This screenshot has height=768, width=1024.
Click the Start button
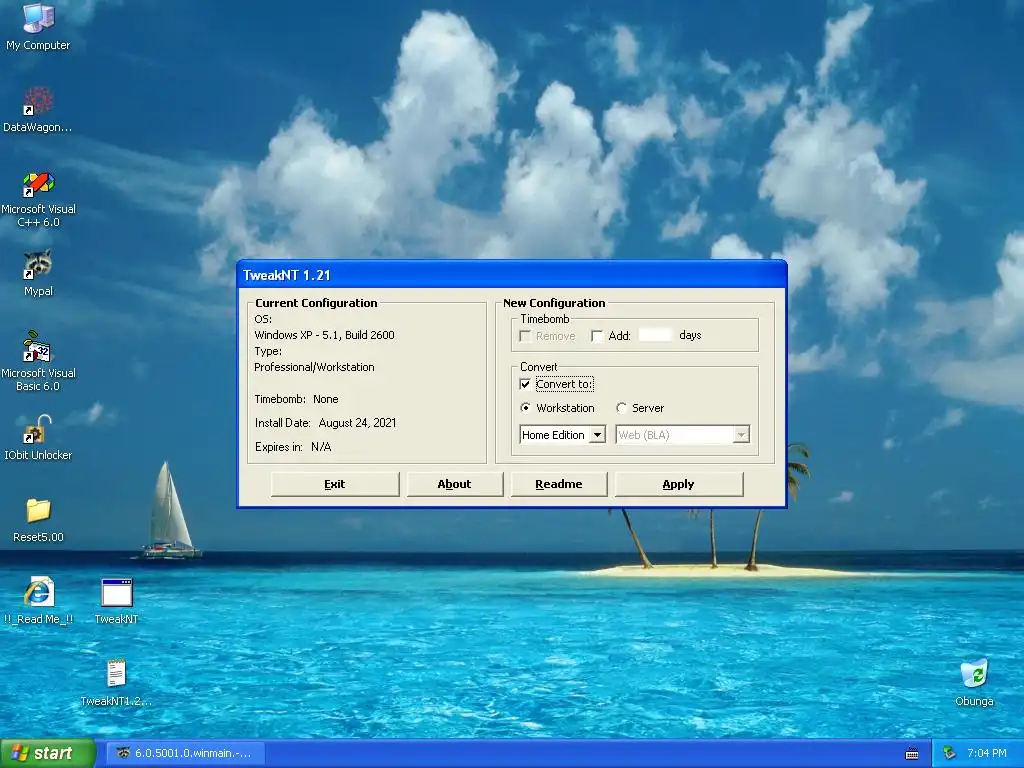(x=48, y=753)
